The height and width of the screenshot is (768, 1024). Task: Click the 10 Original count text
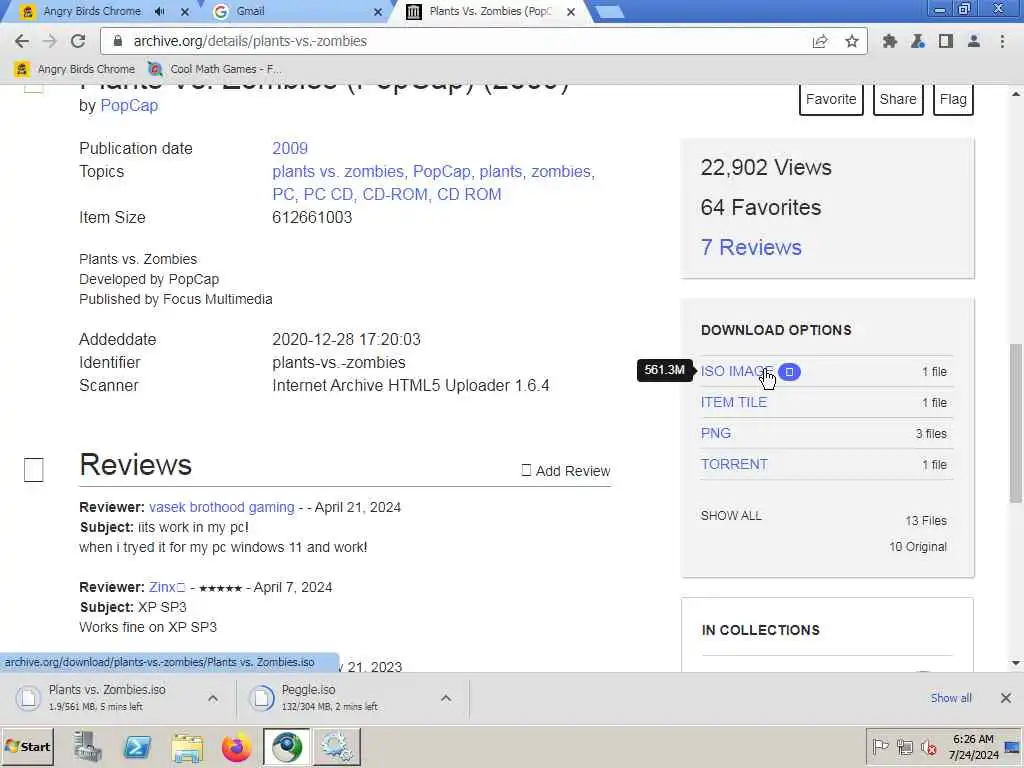pos(918,547)
